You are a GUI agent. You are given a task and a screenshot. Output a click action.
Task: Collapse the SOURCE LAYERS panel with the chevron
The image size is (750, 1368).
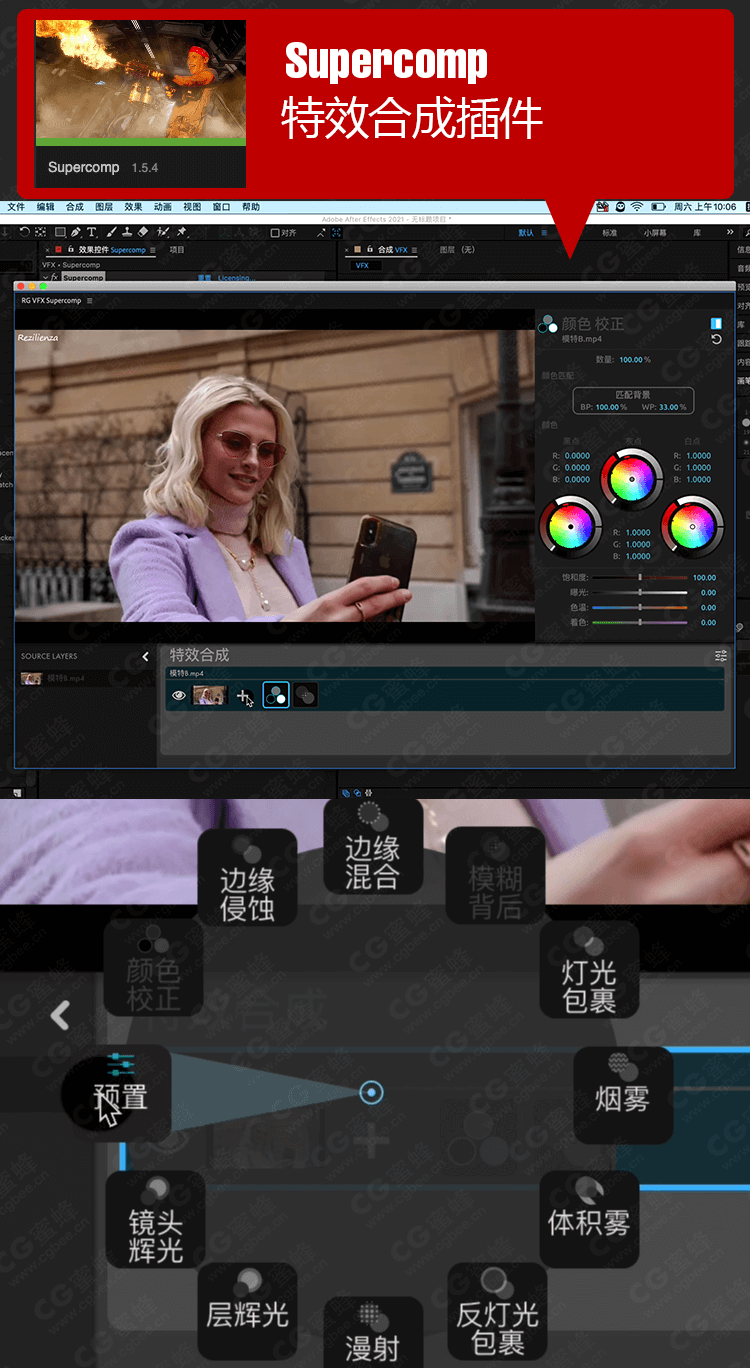(x=145, y=656)
